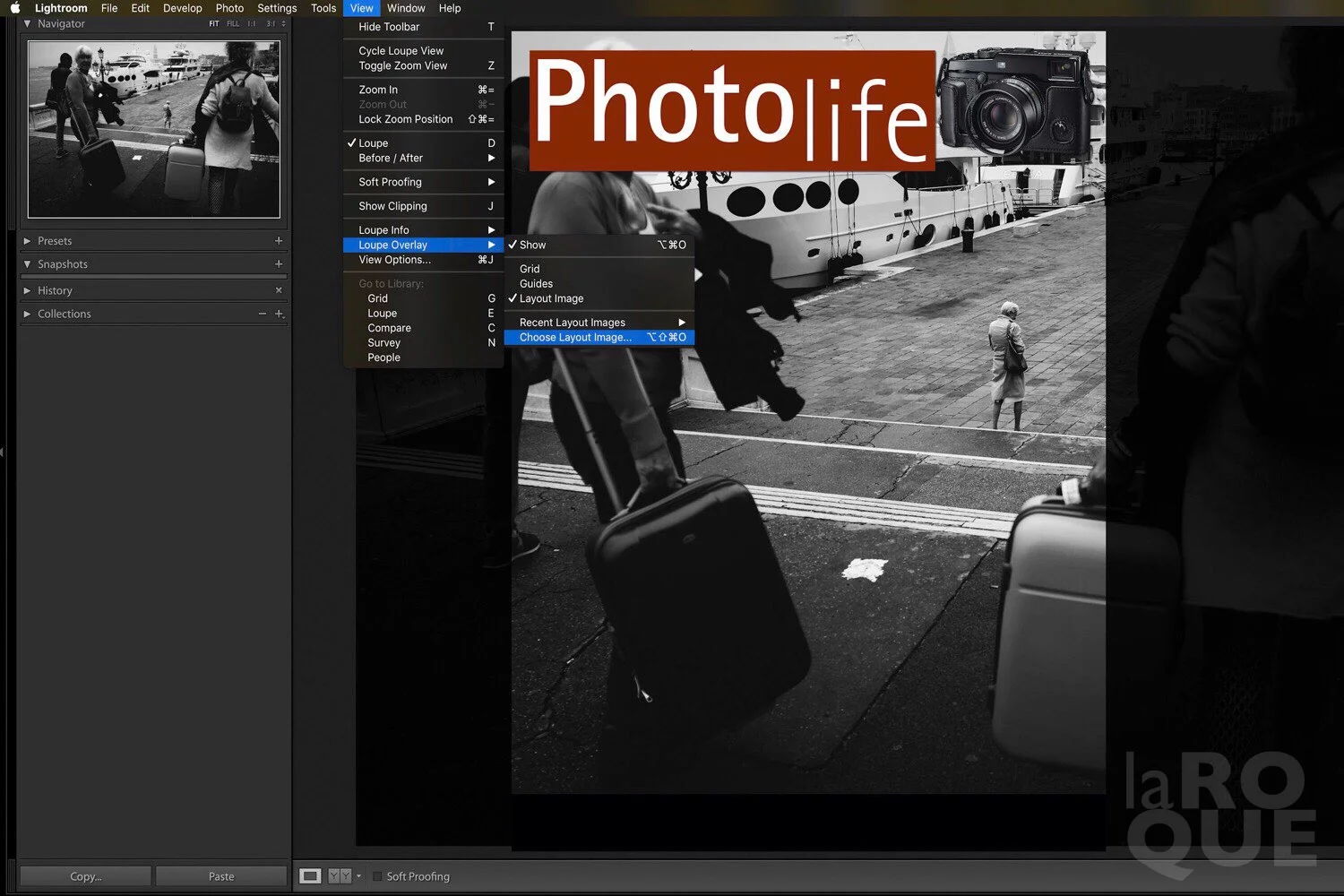Click the Copy... button

click(x=86, y=876)
